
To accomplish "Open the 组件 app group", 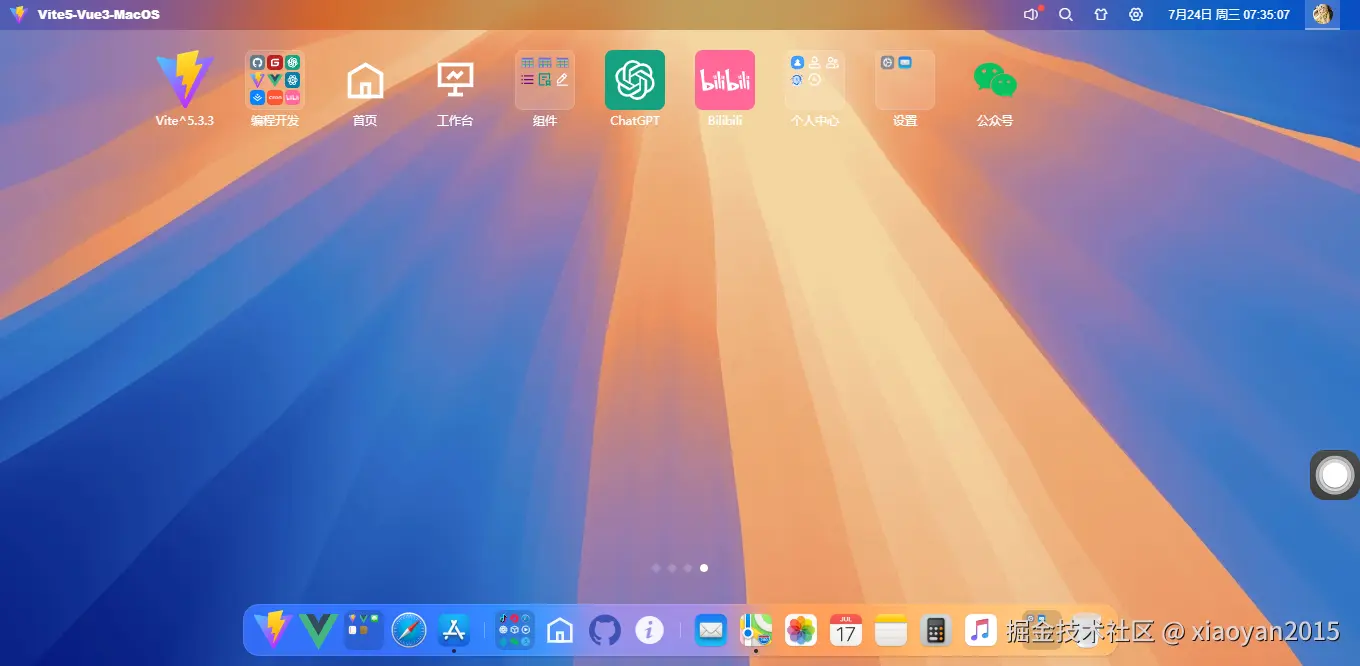I will click(x=544, y=80).
